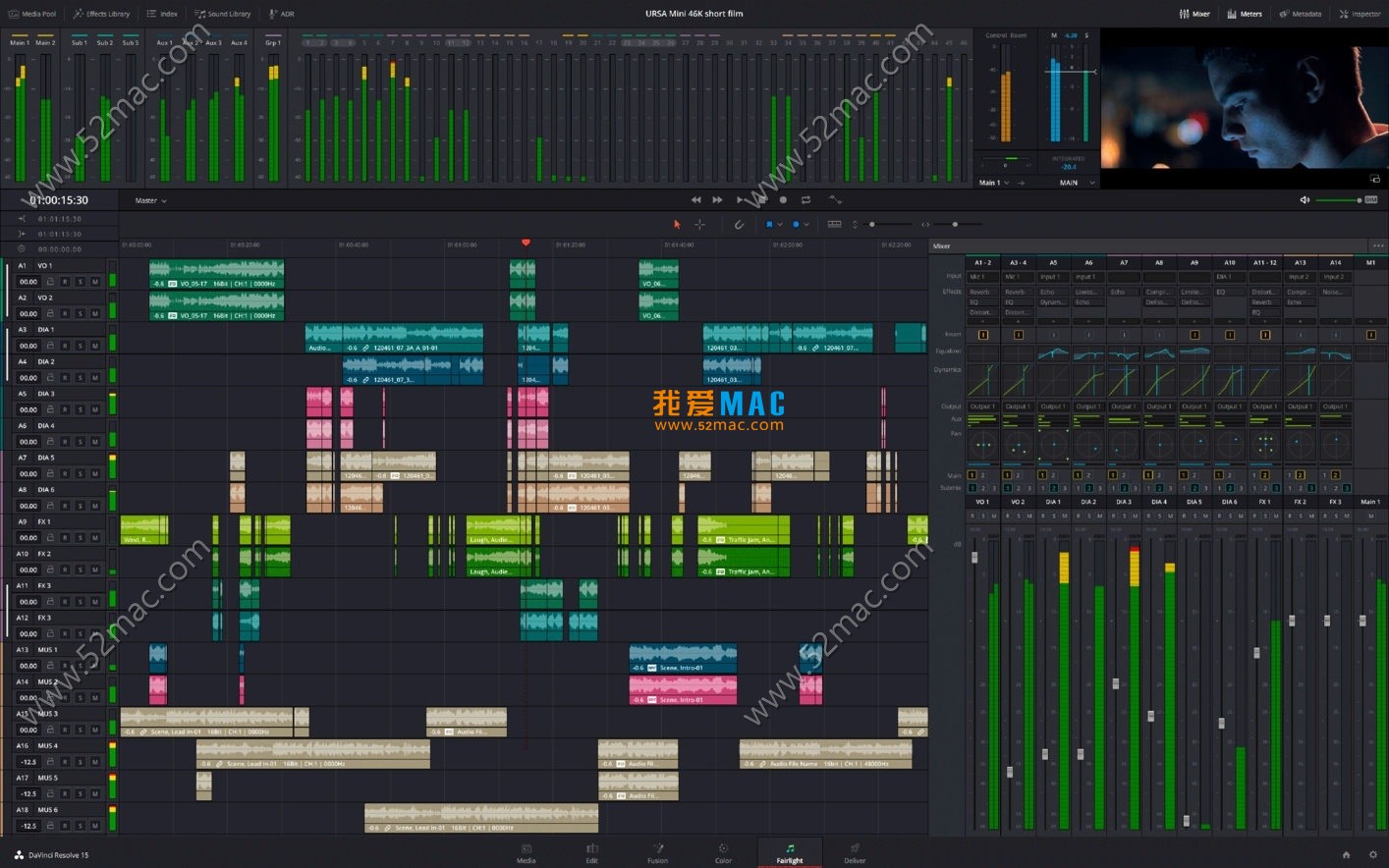1389x868 pixels.
Task: Click the 01:00:15:30 timecode display
Action: click(x=59, y=200)
